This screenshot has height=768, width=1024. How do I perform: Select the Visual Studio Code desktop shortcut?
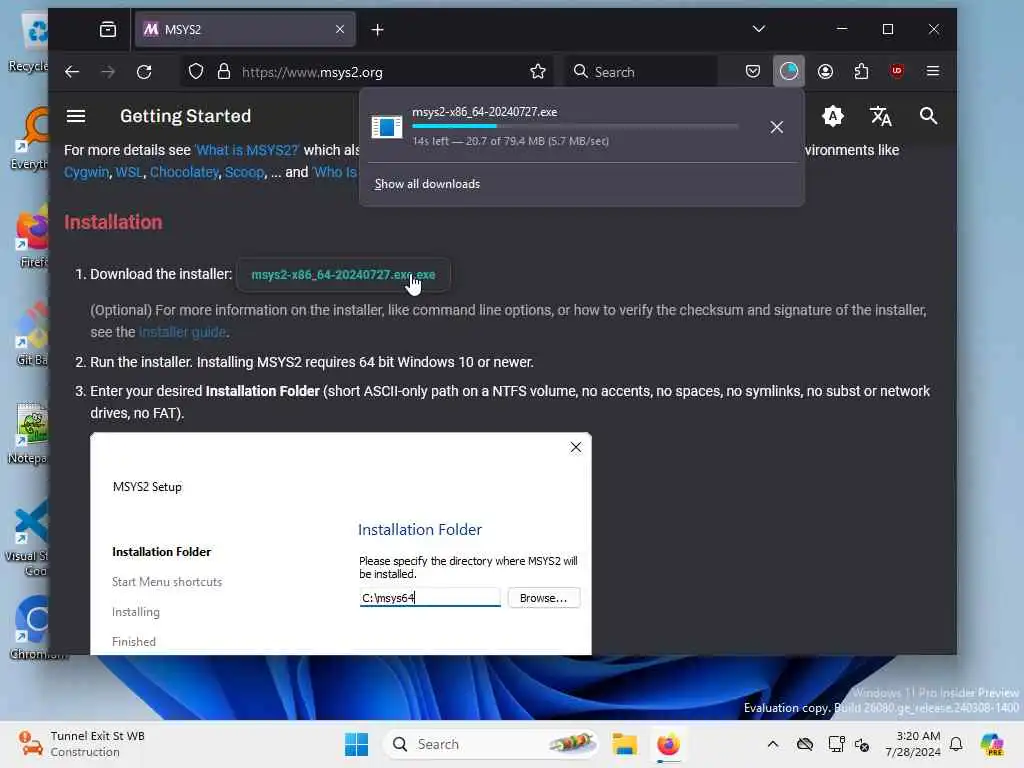coord(27,539)
